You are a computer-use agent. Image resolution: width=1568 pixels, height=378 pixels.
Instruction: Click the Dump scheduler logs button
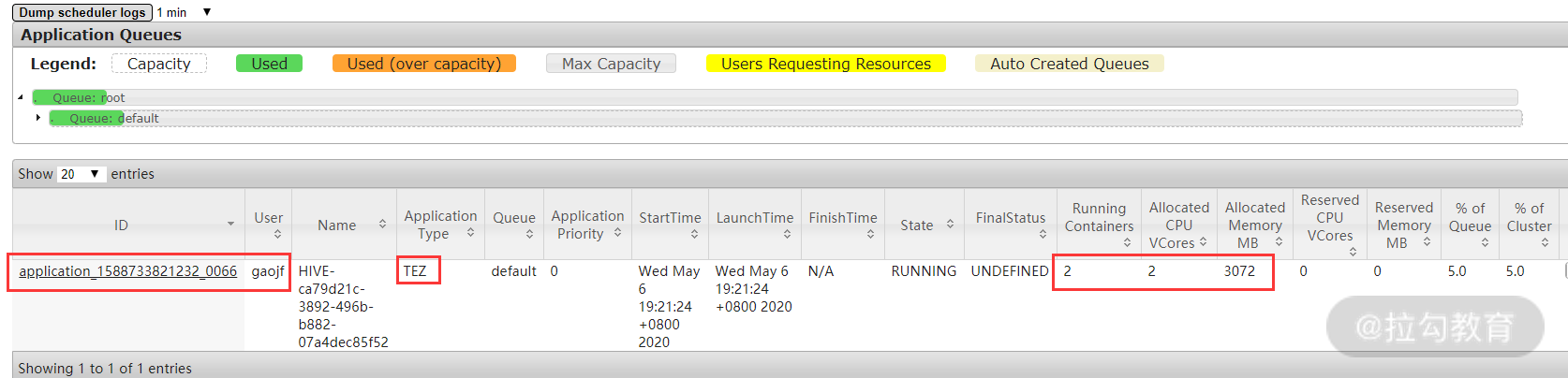[82, 12]
